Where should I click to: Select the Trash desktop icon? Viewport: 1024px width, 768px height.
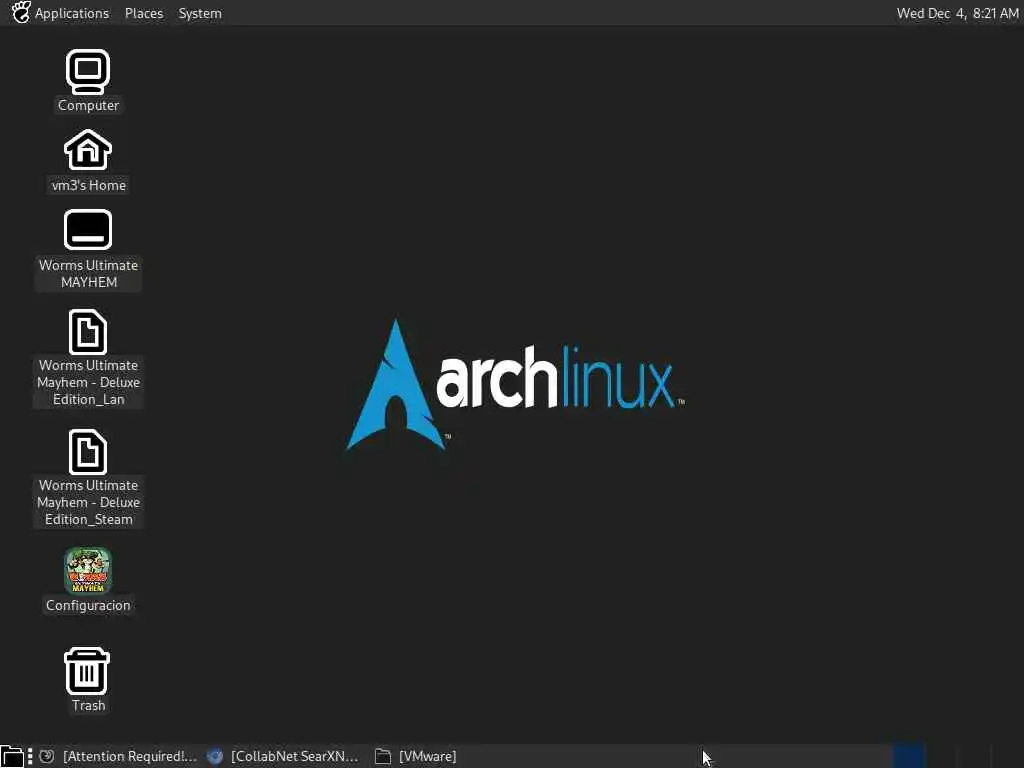pyautogui.click(x=88, y=671)
